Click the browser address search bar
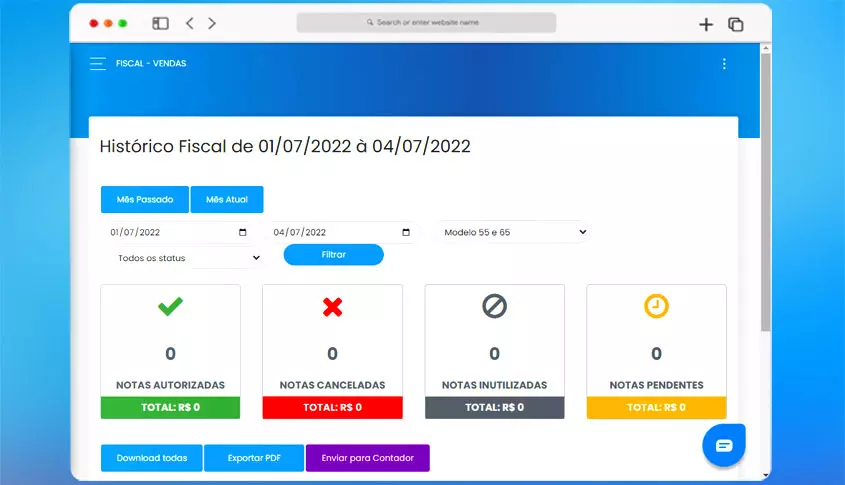Image resolution: width=845 pixels, height=485 pixels. point(426,23)
